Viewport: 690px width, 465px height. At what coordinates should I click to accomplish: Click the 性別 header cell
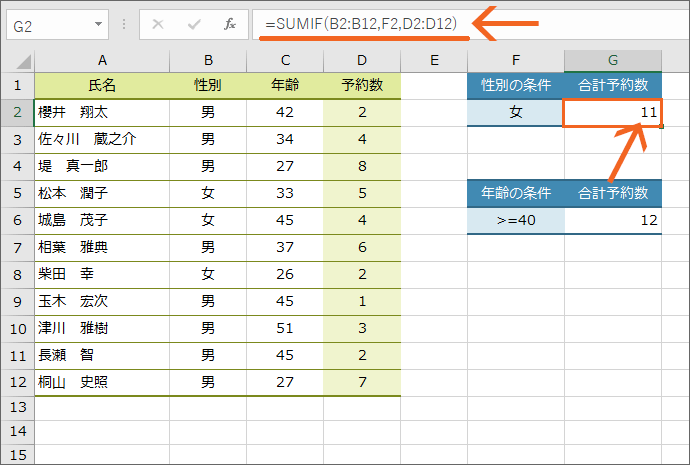point(208,85)
